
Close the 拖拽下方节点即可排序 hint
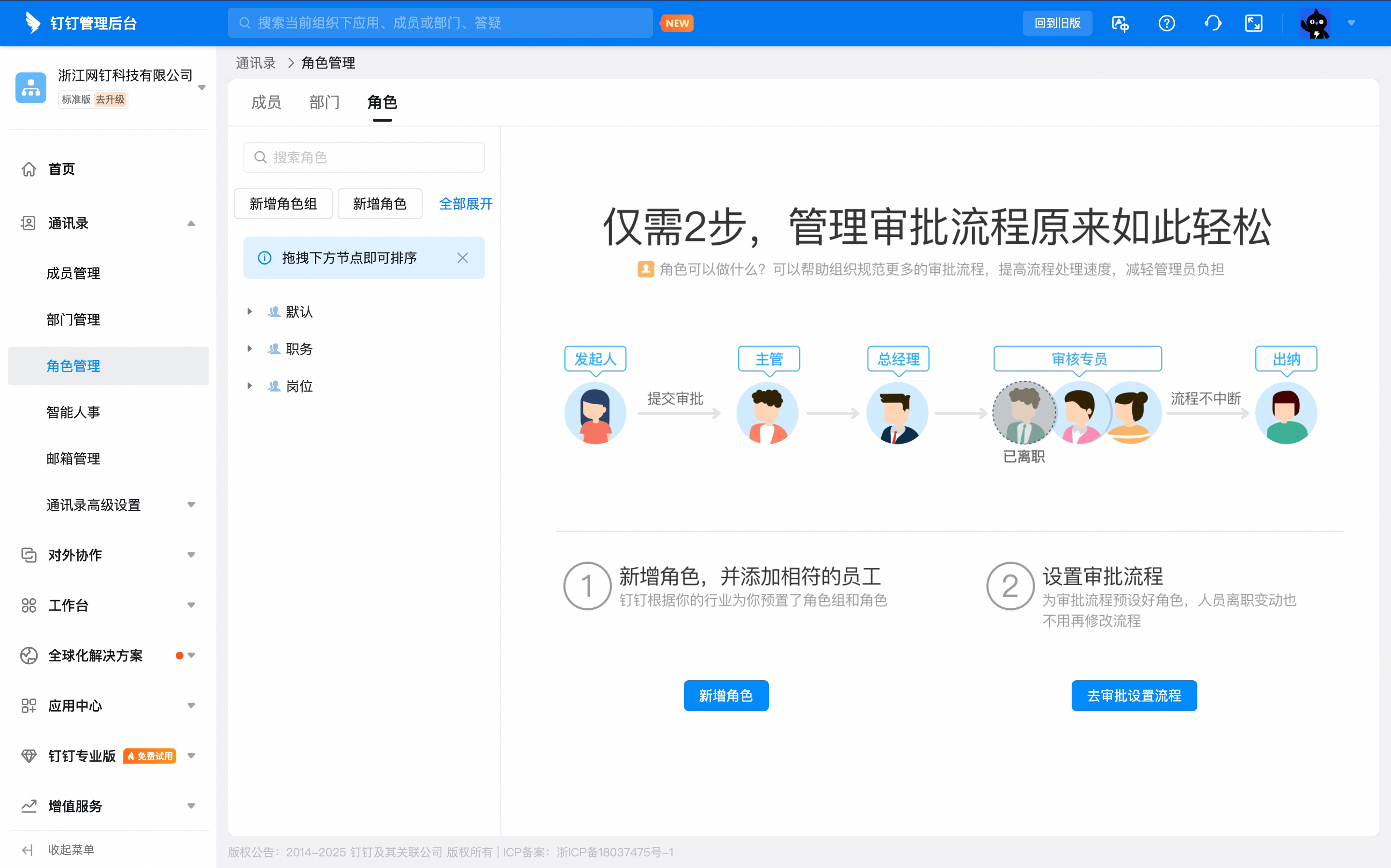pos(462,258)
